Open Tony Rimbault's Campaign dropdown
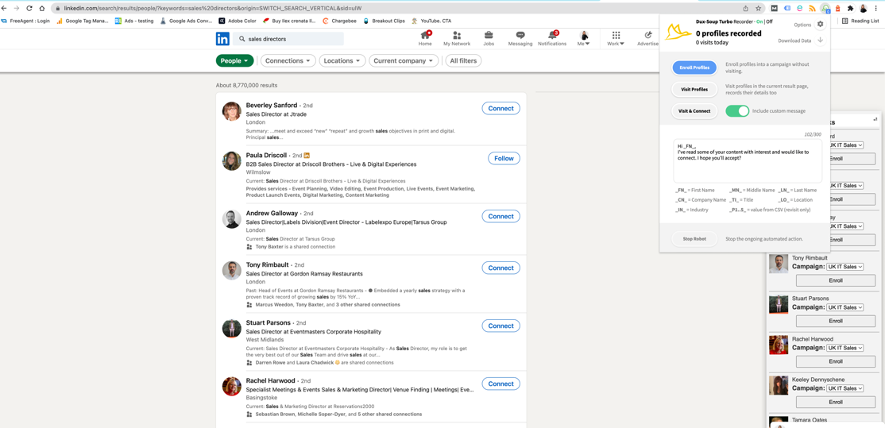Screen dimensions: 886x428 coord(844,266)
